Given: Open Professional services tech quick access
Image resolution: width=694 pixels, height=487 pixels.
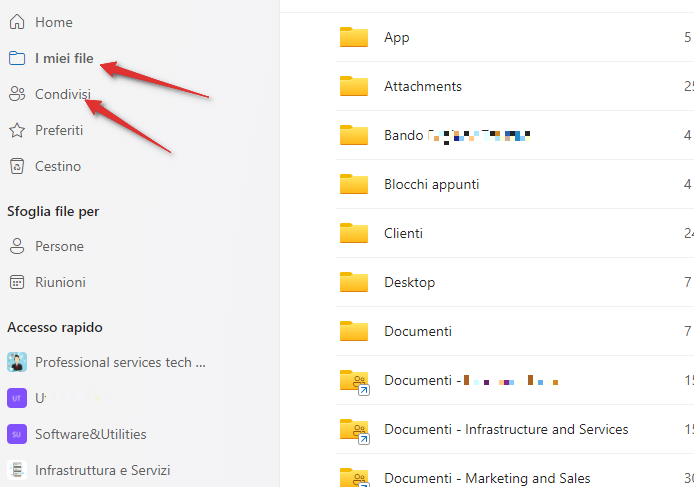Looking at the screenshot, I should (120, 362).
